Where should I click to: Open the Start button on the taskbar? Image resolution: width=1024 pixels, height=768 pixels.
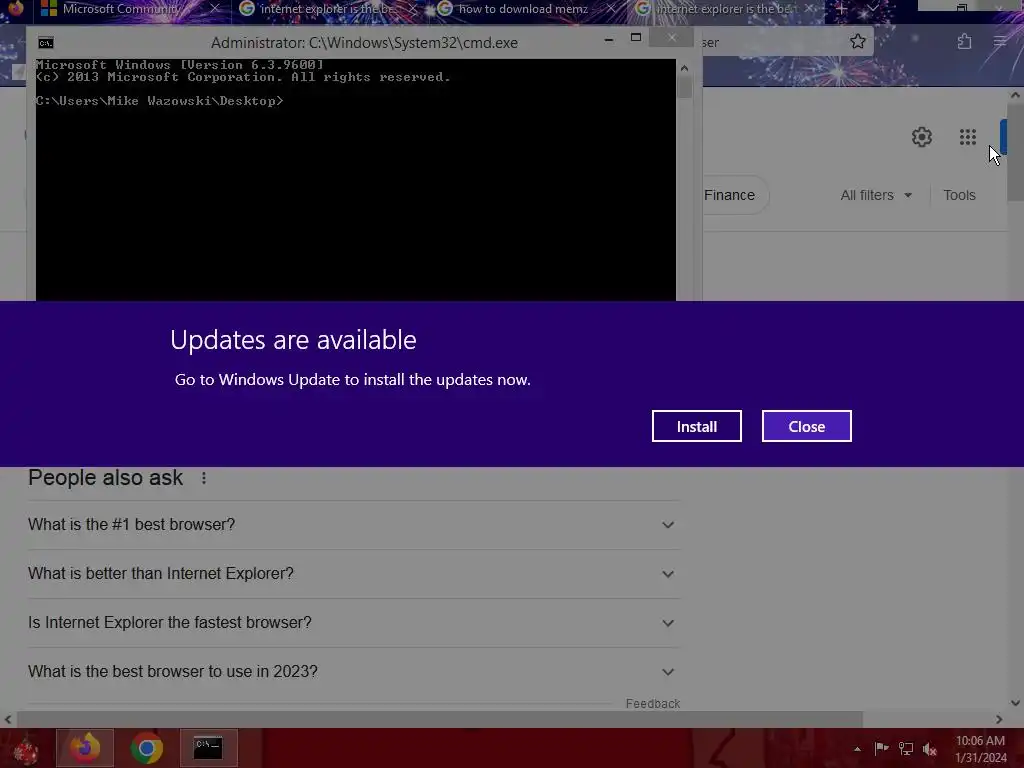coord(25,749)
